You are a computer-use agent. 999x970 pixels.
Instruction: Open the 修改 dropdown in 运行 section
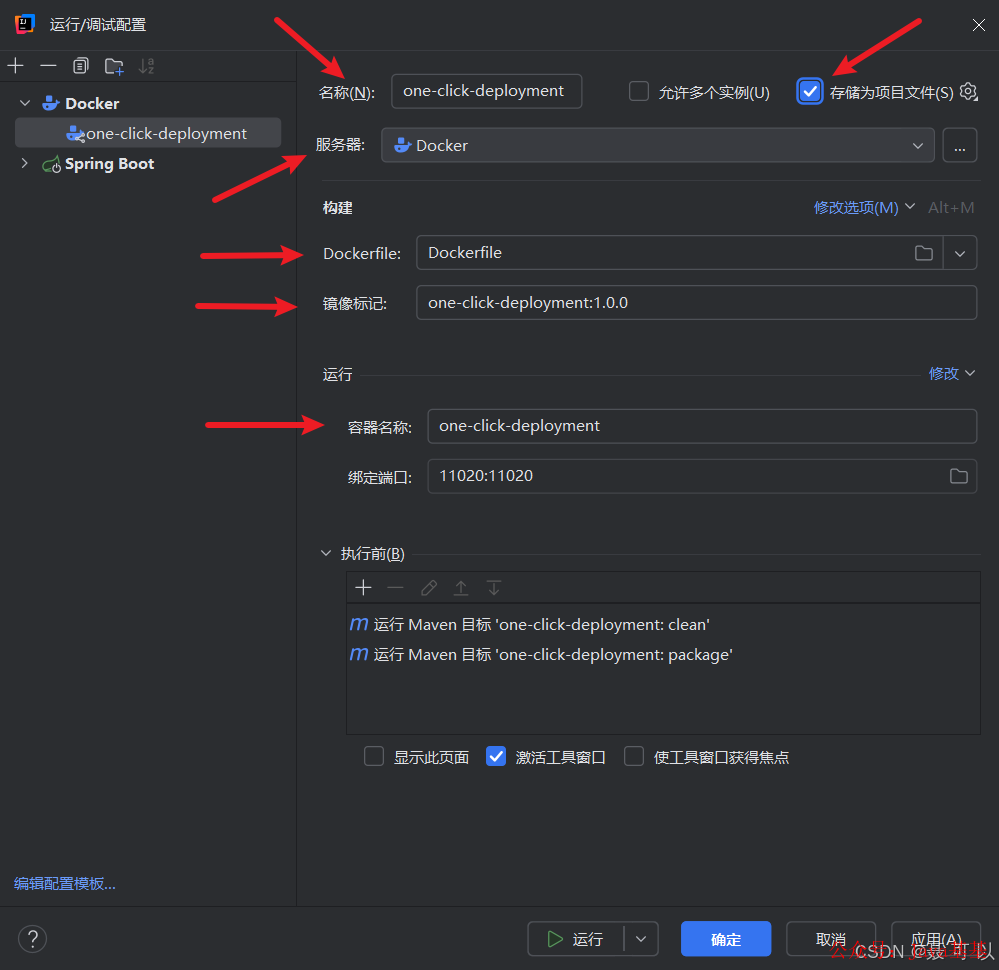coord(952,373)
